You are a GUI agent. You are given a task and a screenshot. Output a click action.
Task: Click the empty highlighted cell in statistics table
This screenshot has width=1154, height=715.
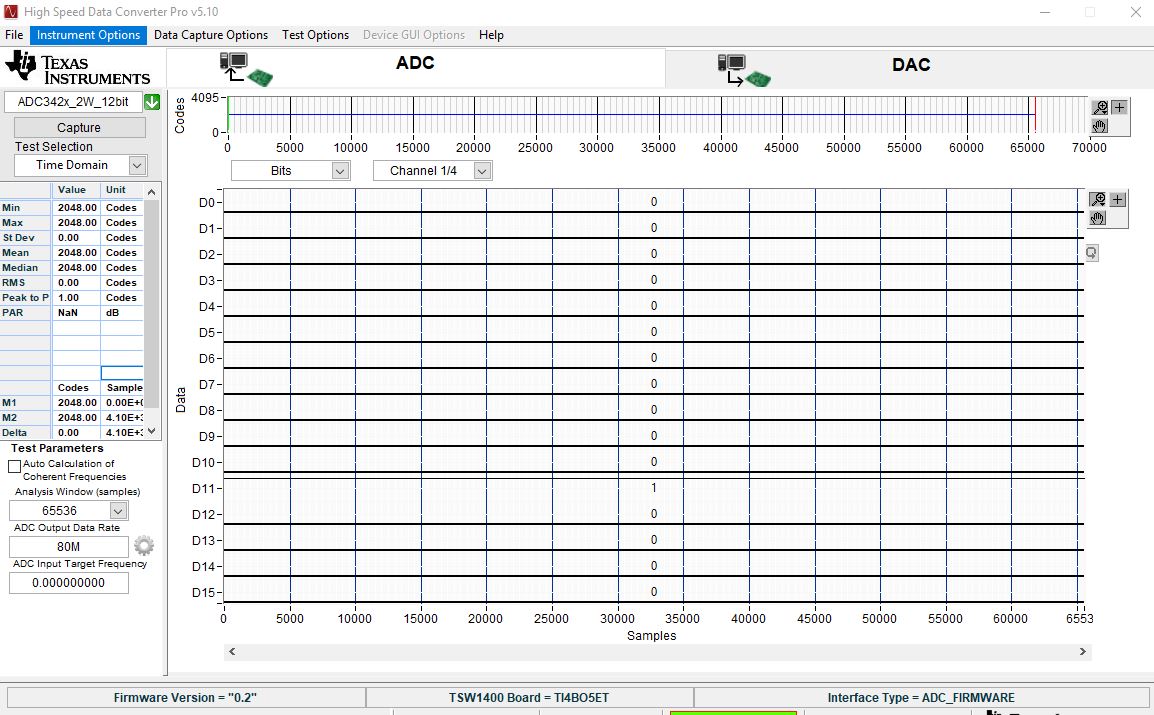pyautogui.click(x=121, y=373)
